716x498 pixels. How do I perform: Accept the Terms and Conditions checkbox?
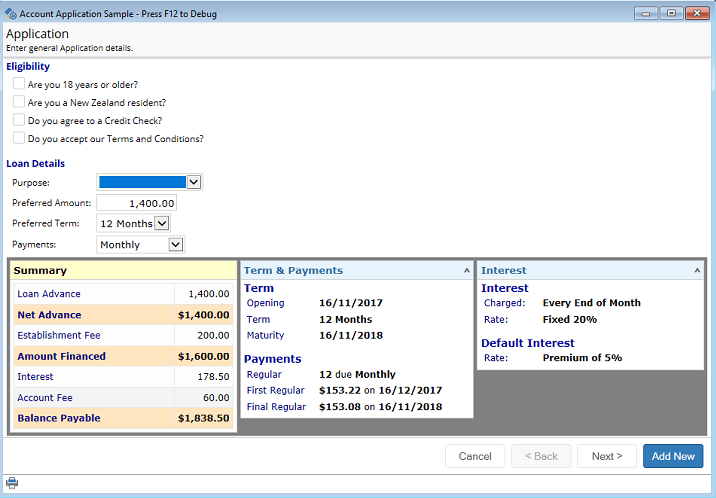(x=19, y=137)
